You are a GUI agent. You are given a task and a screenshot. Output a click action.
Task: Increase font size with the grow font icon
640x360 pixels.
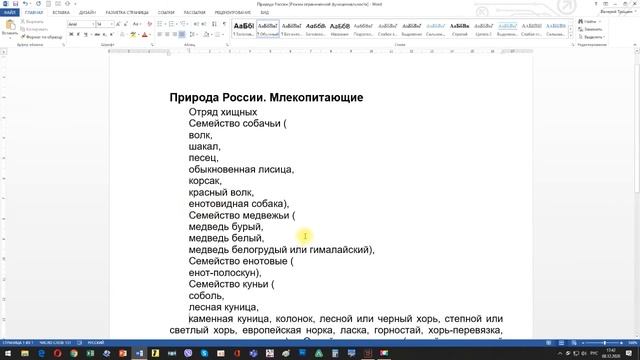click(x=118, y=24)
